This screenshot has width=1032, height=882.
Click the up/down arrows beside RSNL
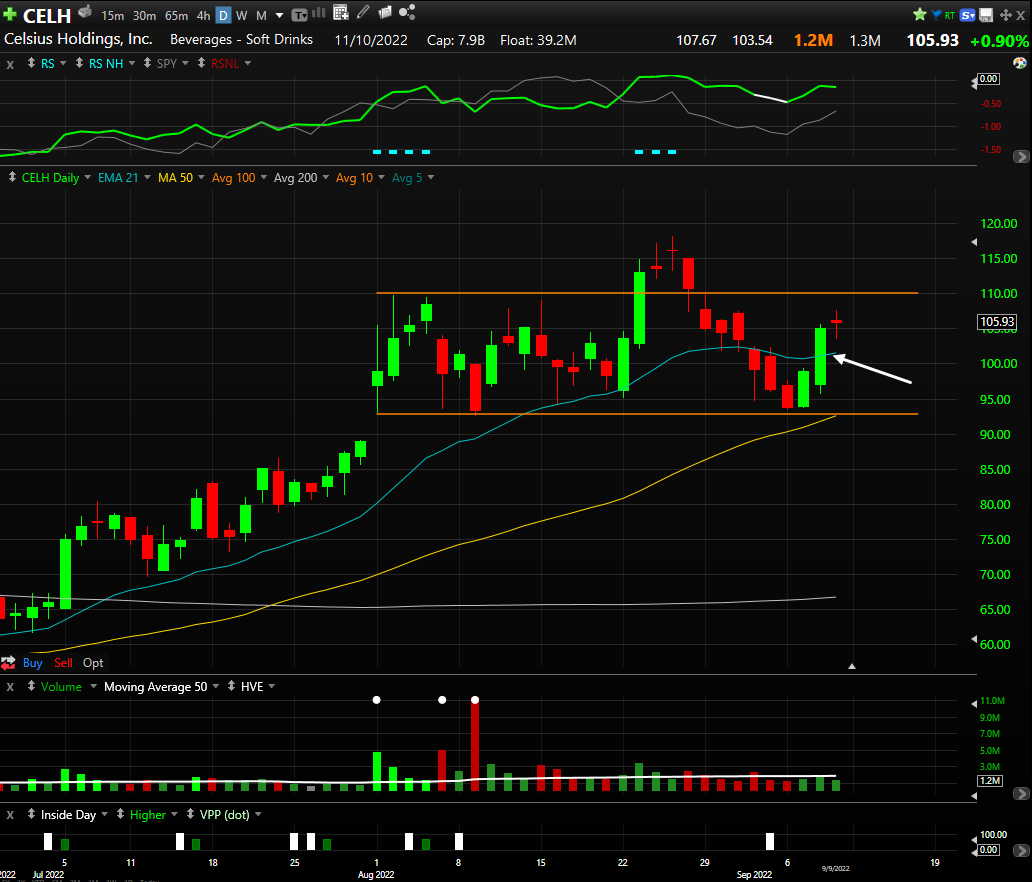[201, 63]
